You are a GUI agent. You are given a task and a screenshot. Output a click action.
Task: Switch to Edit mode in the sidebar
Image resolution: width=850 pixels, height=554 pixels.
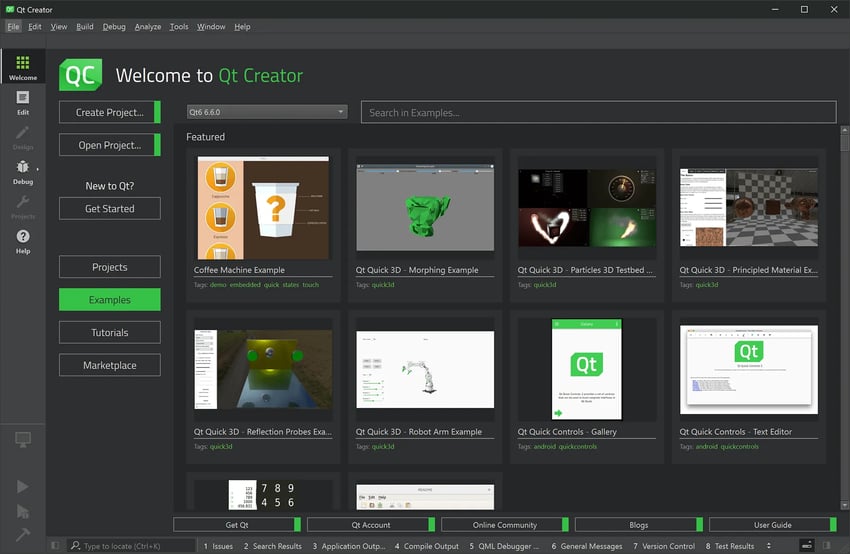tap(22, 102)
